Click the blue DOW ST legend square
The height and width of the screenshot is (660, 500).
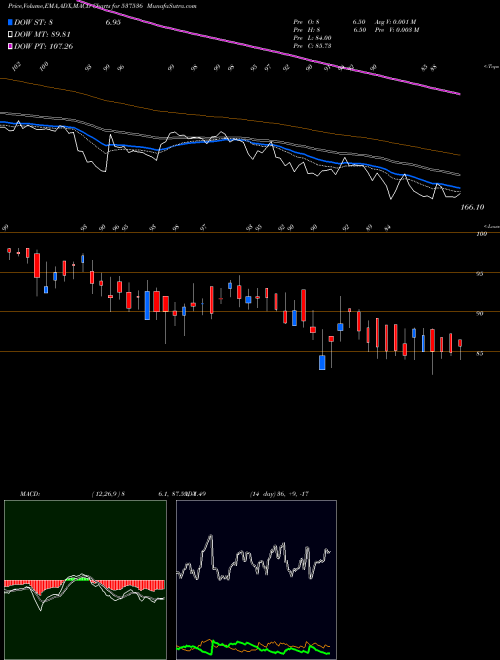click(x=10, y=22)
